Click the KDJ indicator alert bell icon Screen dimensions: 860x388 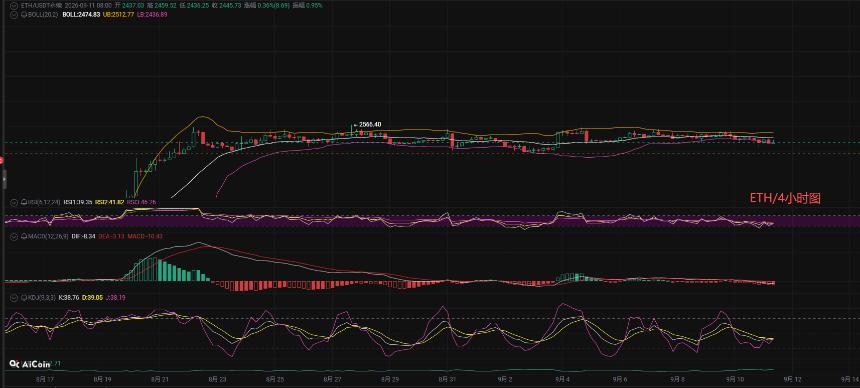(x=24, y=297)
